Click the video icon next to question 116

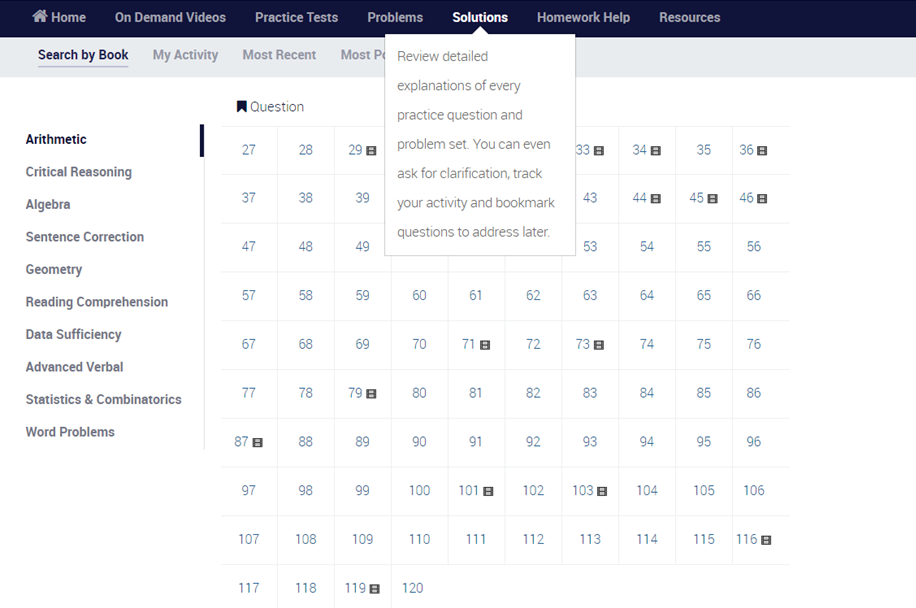tap(766, 540)
